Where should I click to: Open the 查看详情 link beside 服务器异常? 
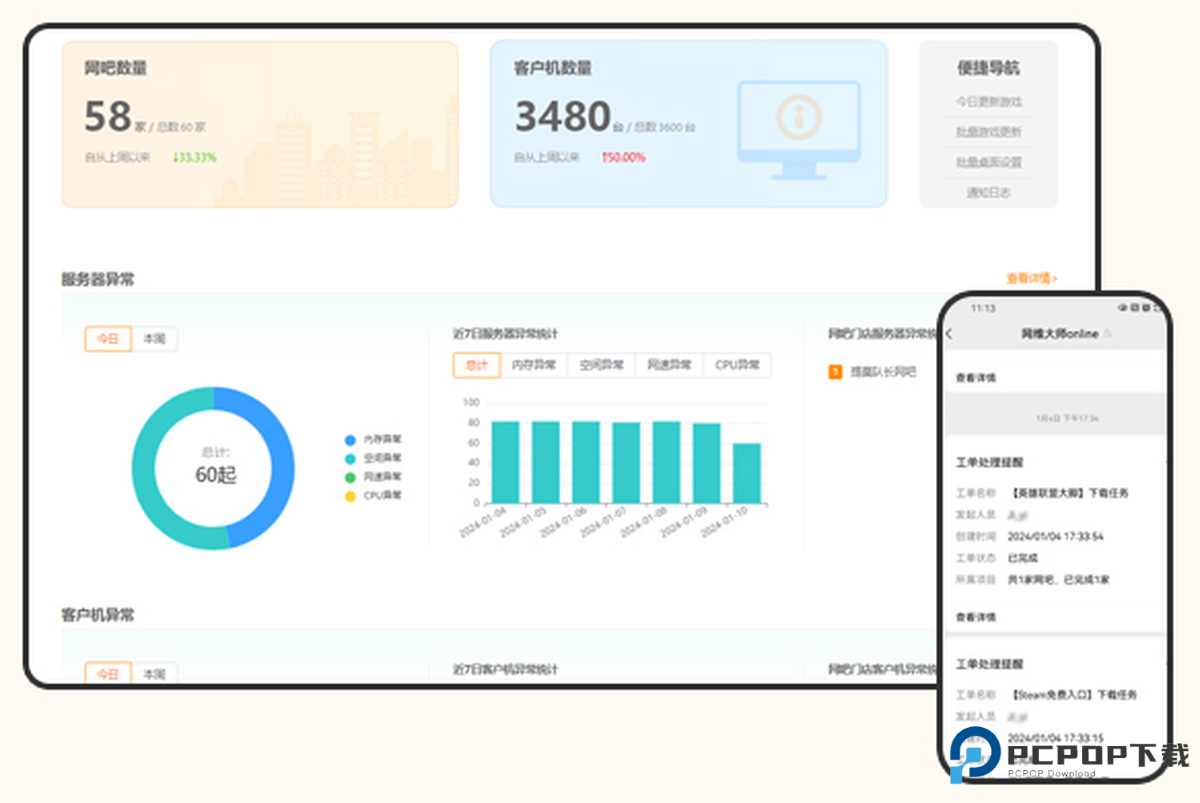pos(1032,279)
